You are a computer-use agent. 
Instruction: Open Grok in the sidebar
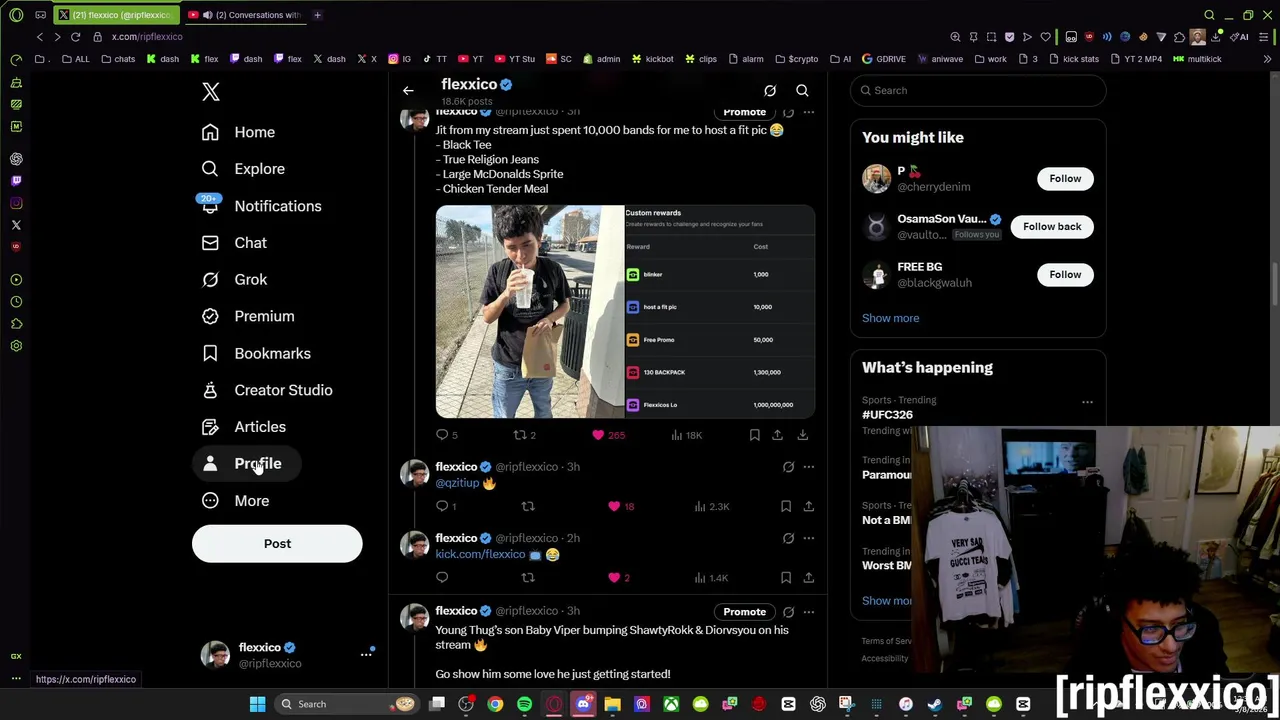(x=235, y=280)
